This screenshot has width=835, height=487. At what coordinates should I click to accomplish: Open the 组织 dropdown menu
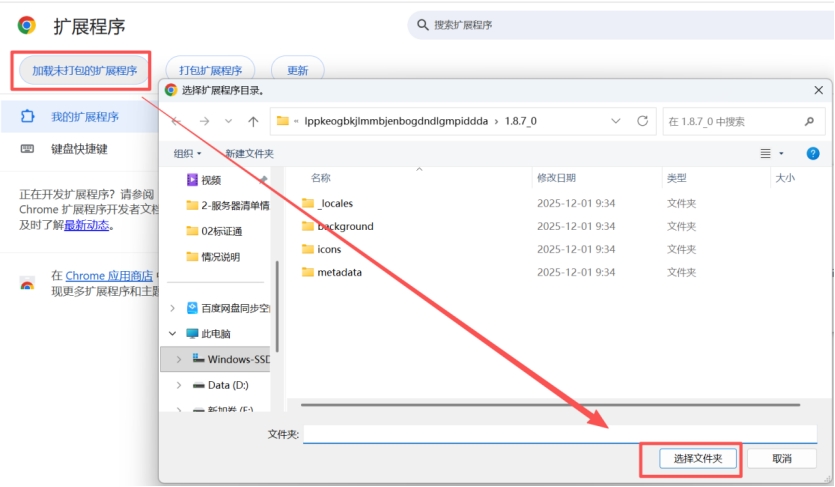point(187,153)
